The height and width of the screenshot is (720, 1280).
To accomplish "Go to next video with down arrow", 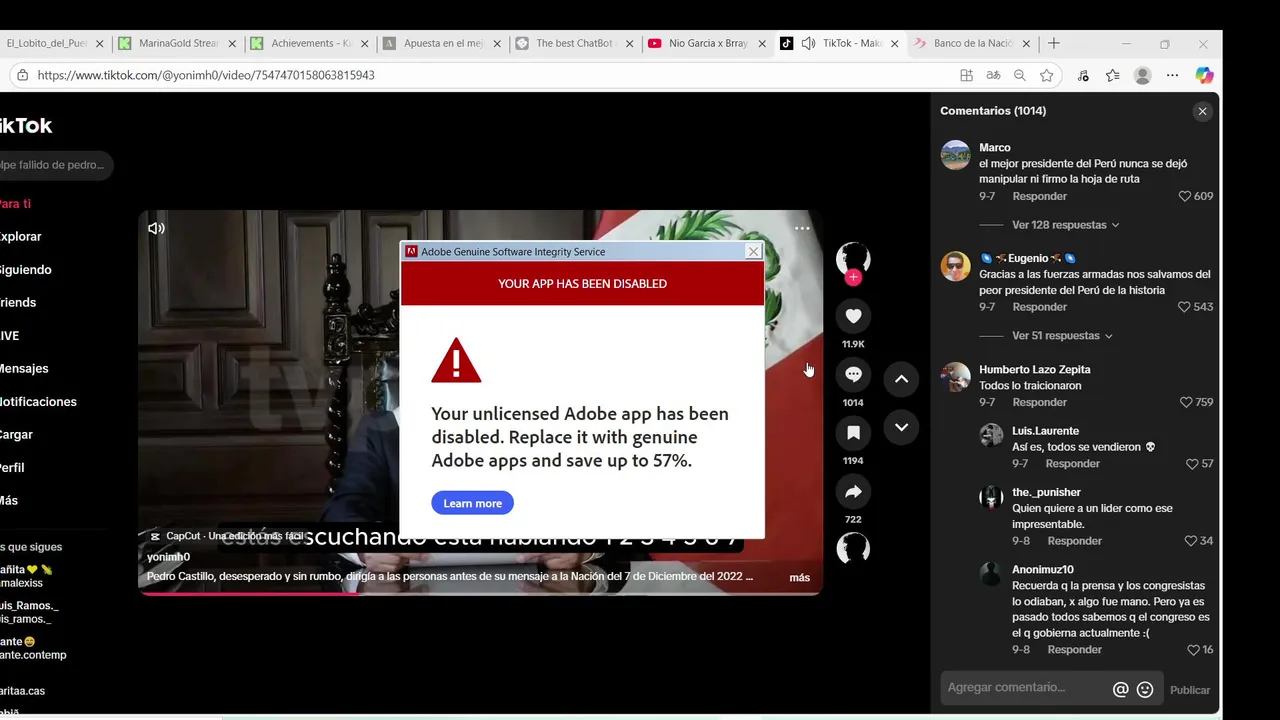I will (901, 427).
